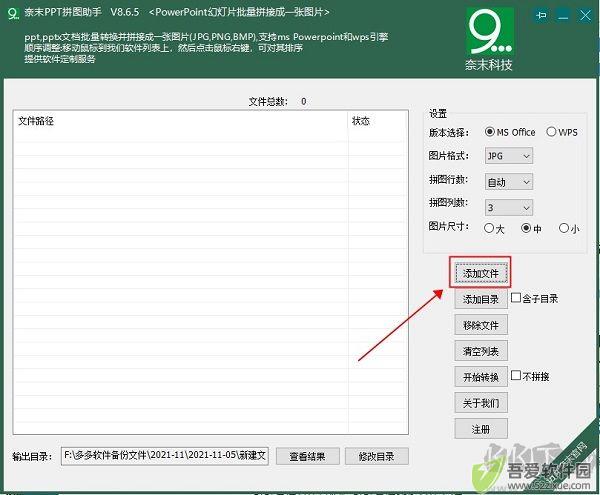The width and height of the screenshot is (600, 495).
Task: Click the 图片尺寸 label
Action: click(x=449, y=226)
